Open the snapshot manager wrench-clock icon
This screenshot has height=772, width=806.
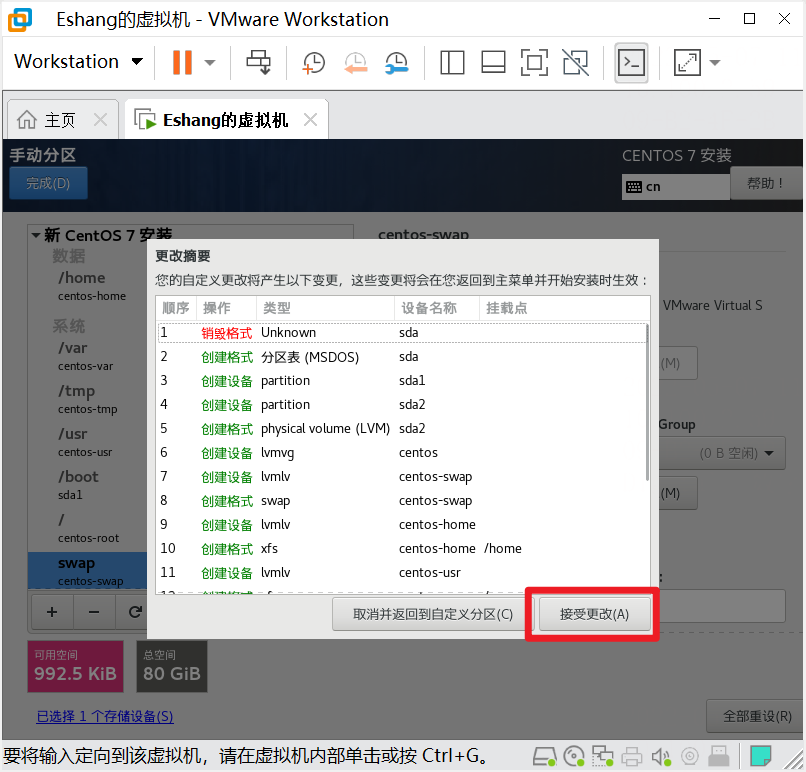coord(396,63)
